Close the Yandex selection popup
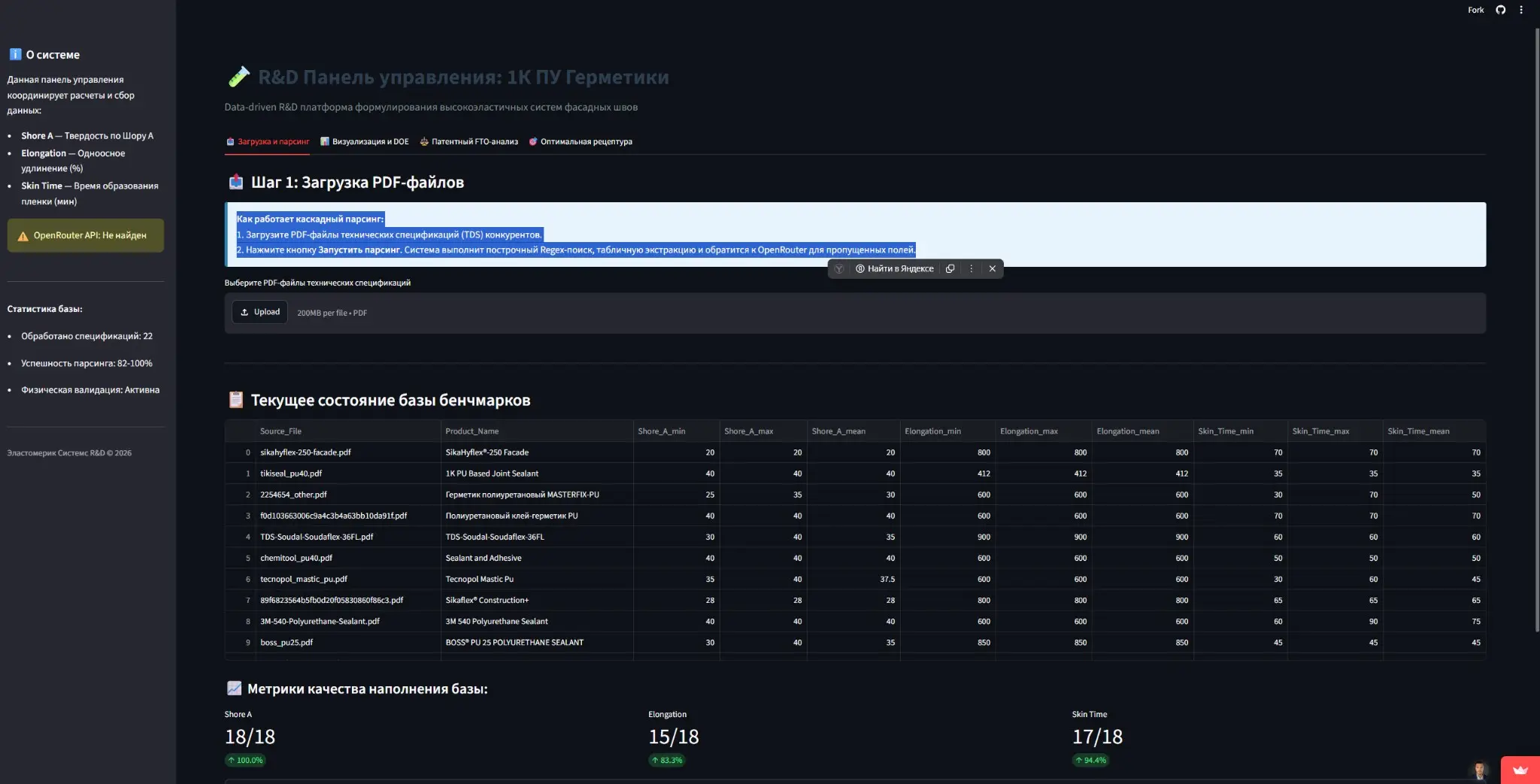1540x784 pixels. (x=992, y=268)
